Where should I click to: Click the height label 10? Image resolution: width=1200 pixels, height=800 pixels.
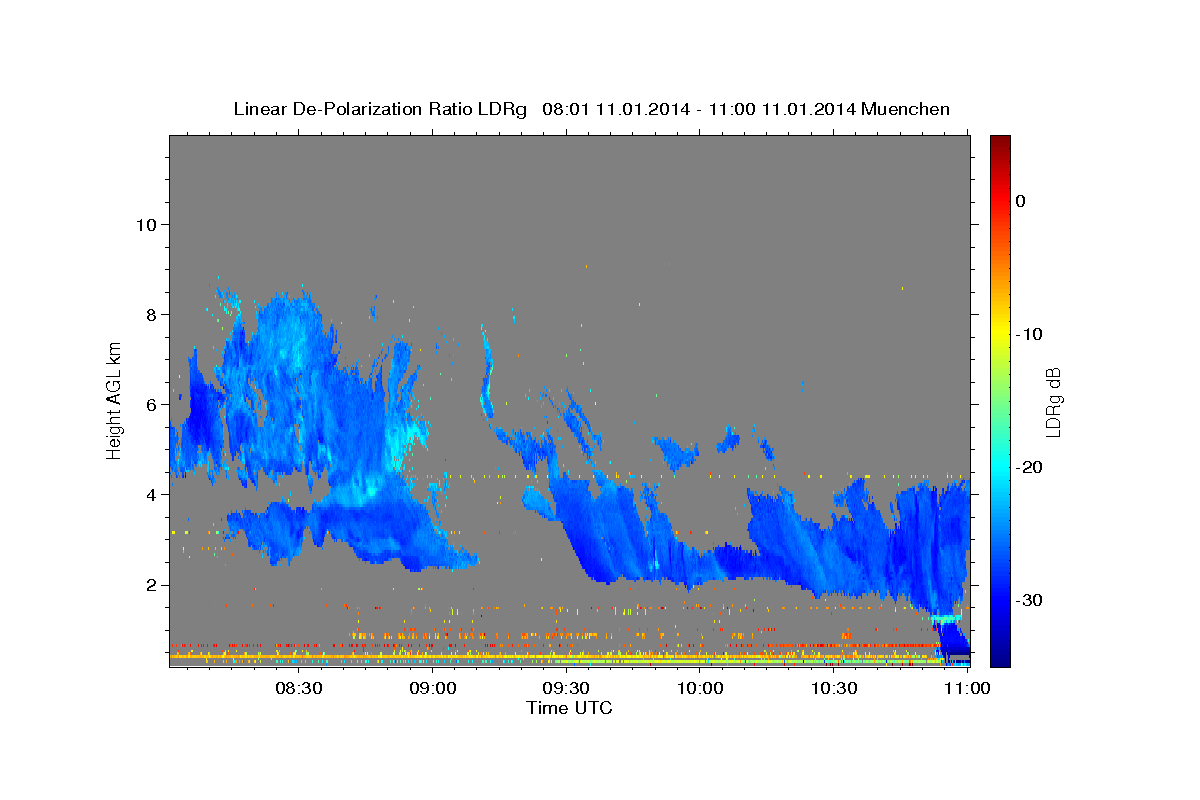coord(146,224)
